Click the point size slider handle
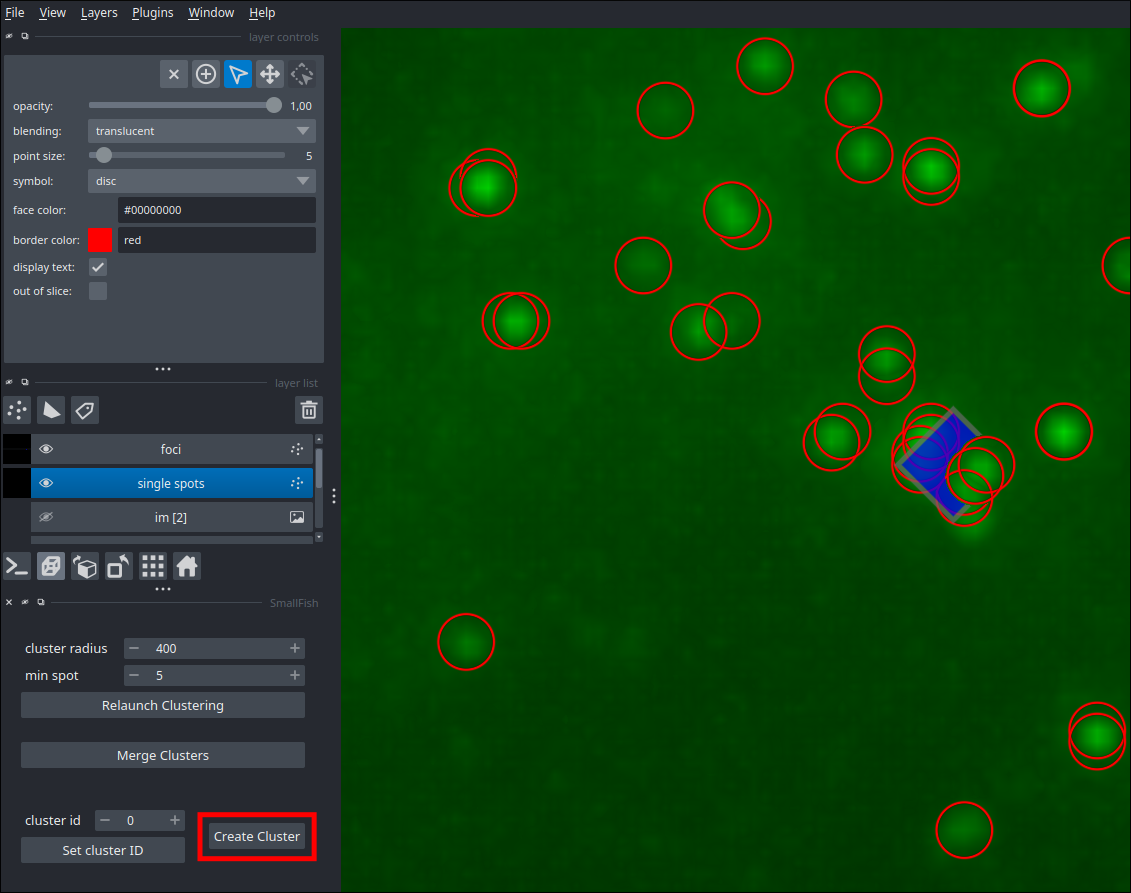Image resolution: width=1131 pixels, height=893 pixels. [x=104, y=155]
